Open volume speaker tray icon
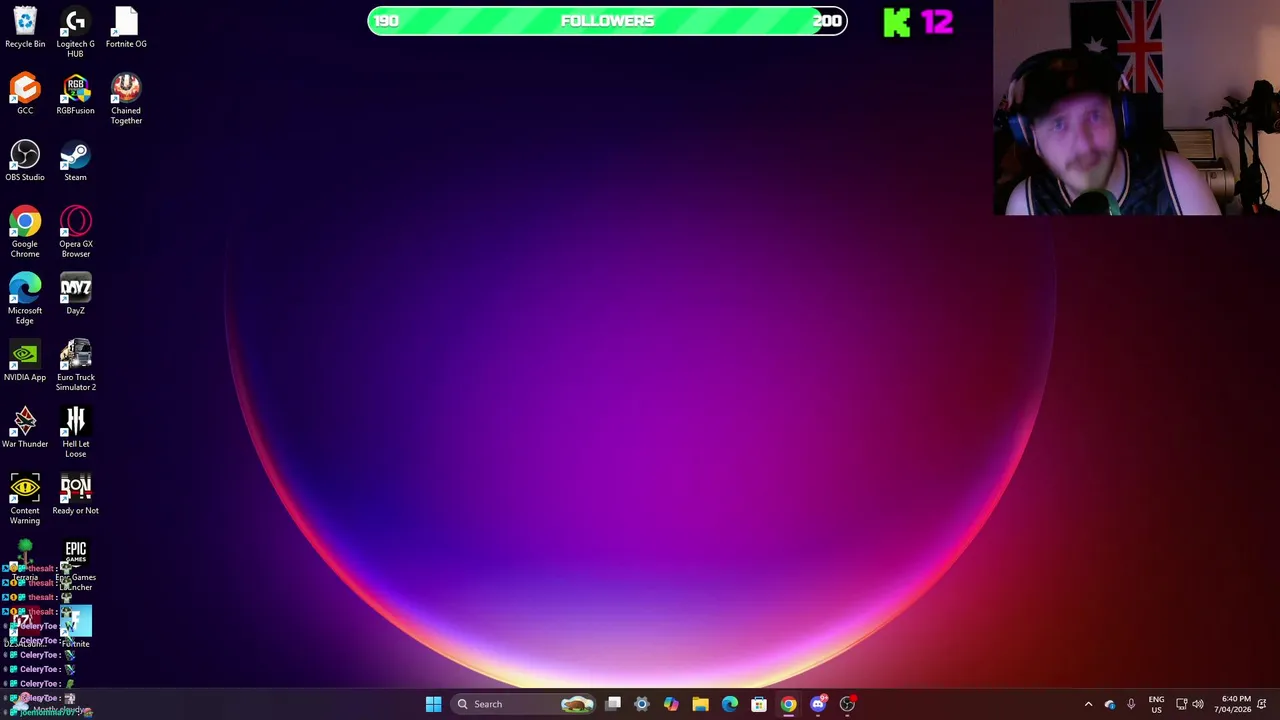Viewport: 1280px width, 720px height. 1198,704
